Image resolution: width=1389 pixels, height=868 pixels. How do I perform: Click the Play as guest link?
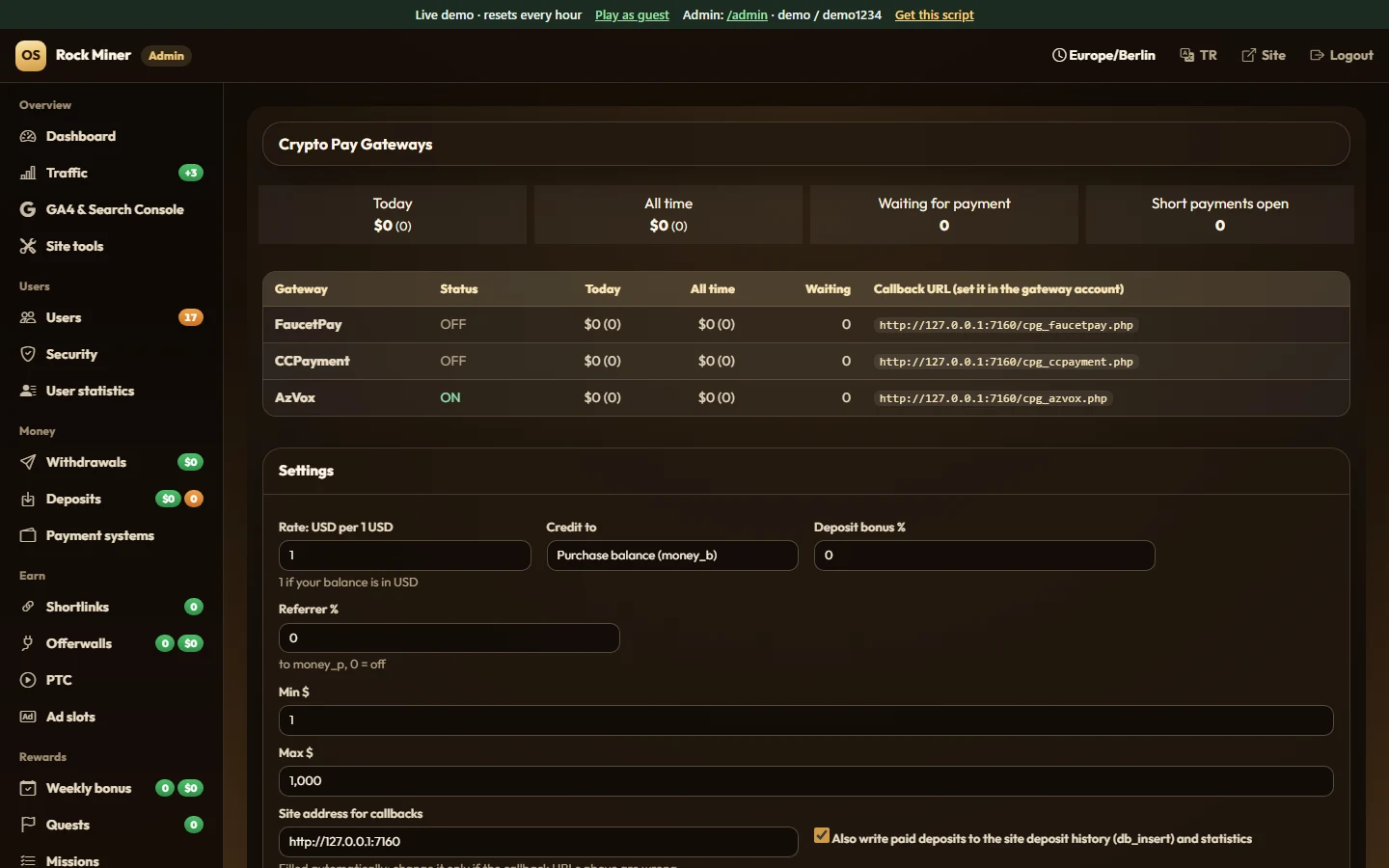click(632, 14)
